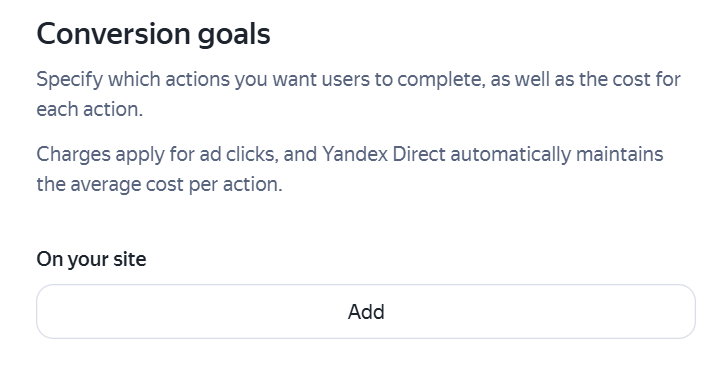The image size is (725, 369).
Task: Click the word 'Specify' starting the description
Action: coord(70,80)
